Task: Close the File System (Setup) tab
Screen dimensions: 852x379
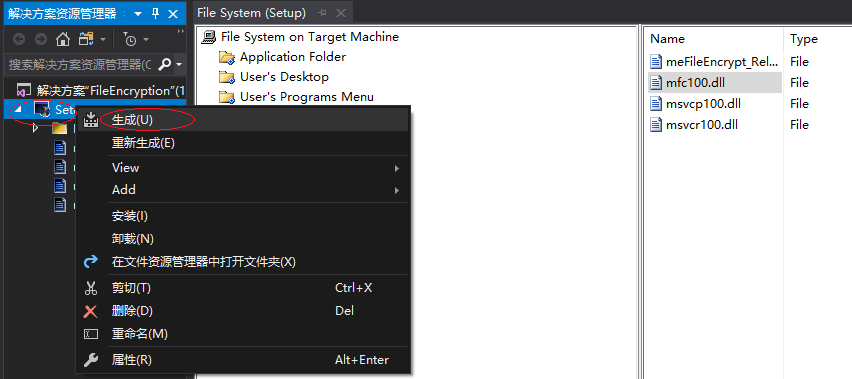Action: (x=341, y=13)
